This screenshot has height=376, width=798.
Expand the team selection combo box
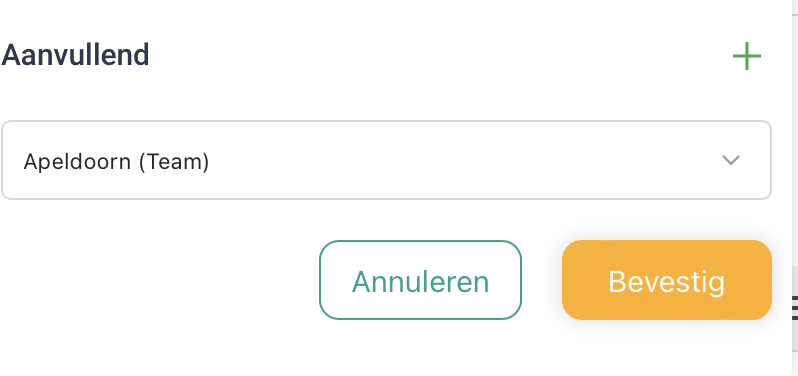click(386, 160)
